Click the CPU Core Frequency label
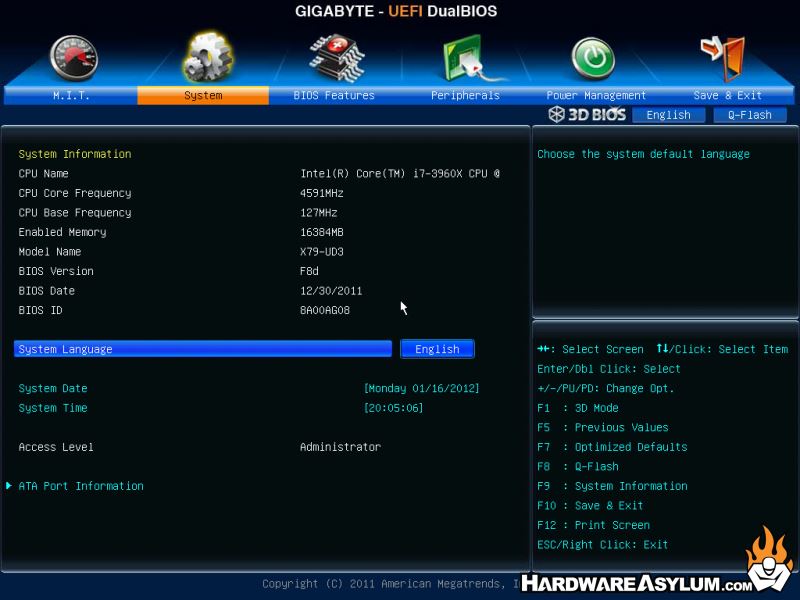 (74, 193)
